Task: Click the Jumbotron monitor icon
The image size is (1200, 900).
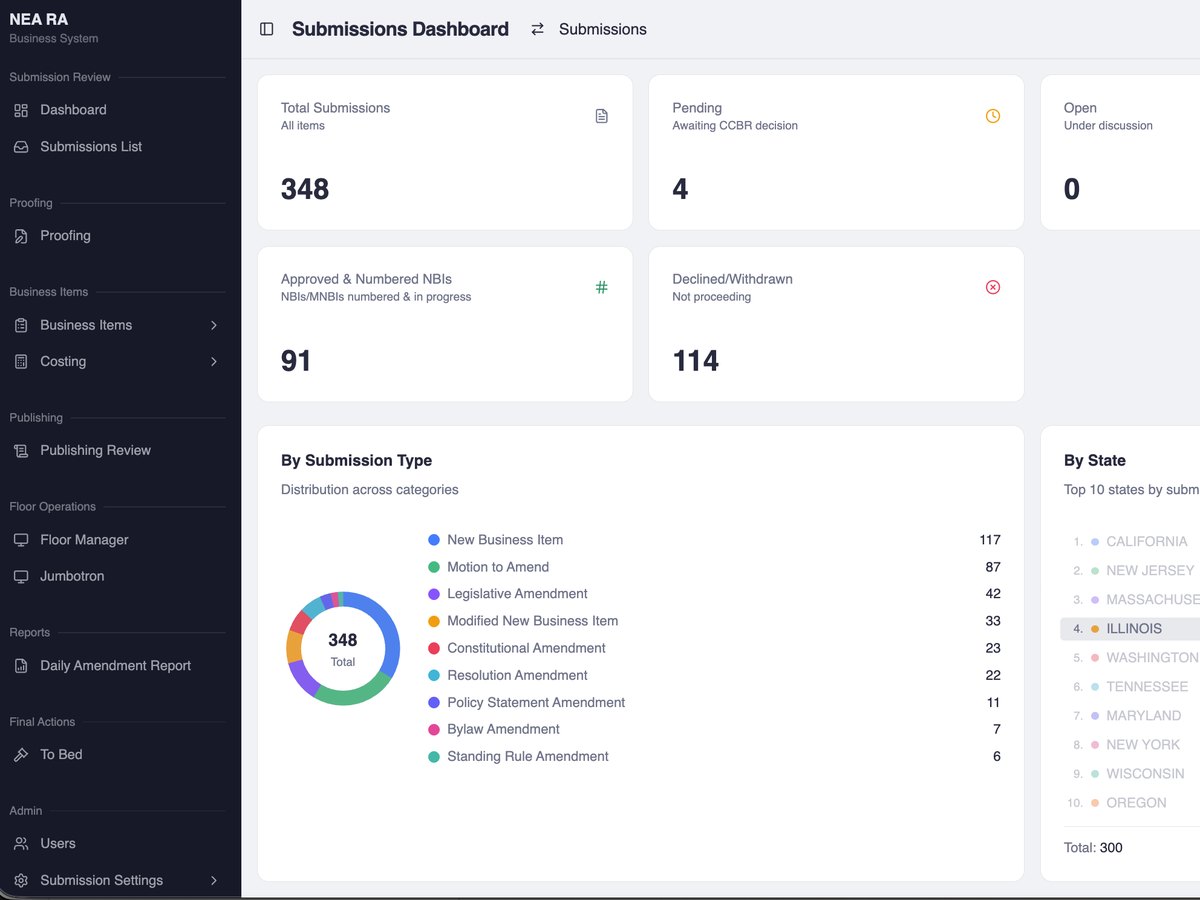Action: pos(21,577)
